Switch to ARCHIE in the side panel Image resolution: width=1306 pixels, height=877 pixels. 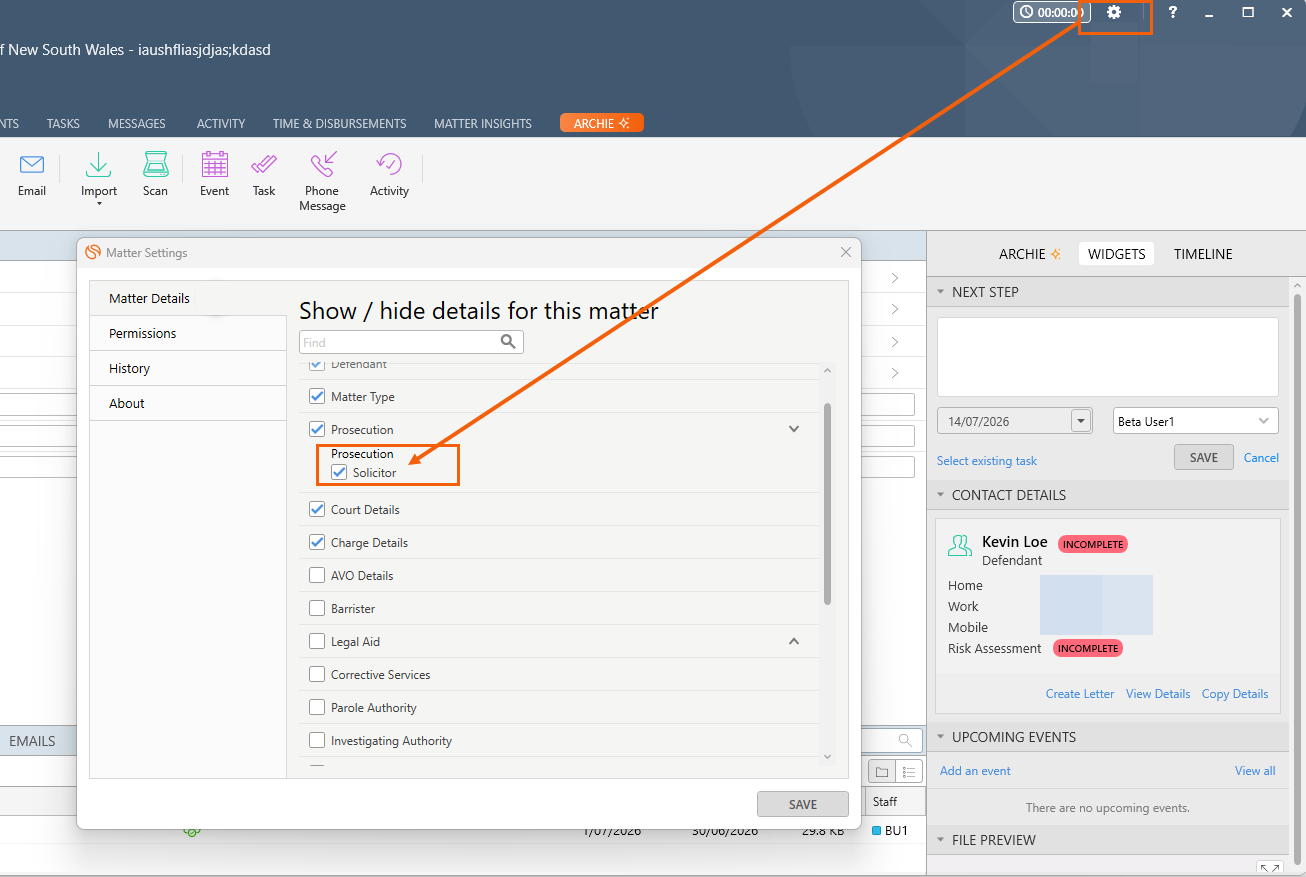(1030, 254)
